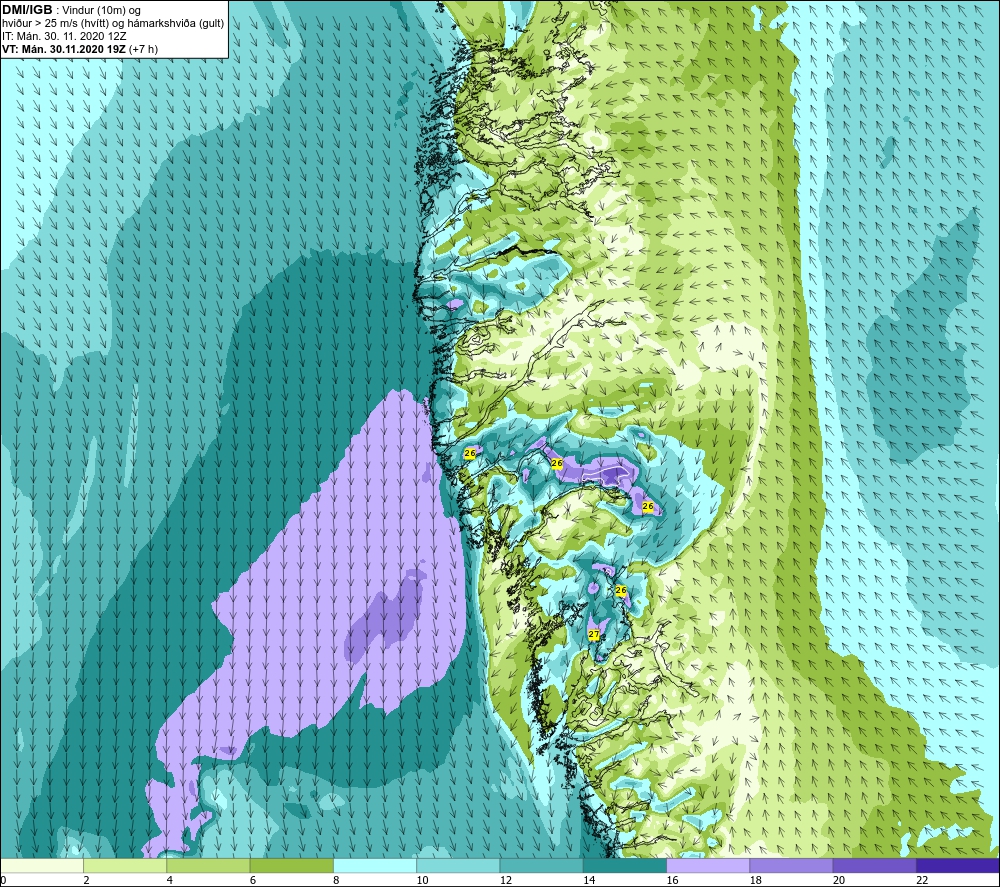Click the legend scale value "2"

(x=86, y=880)
